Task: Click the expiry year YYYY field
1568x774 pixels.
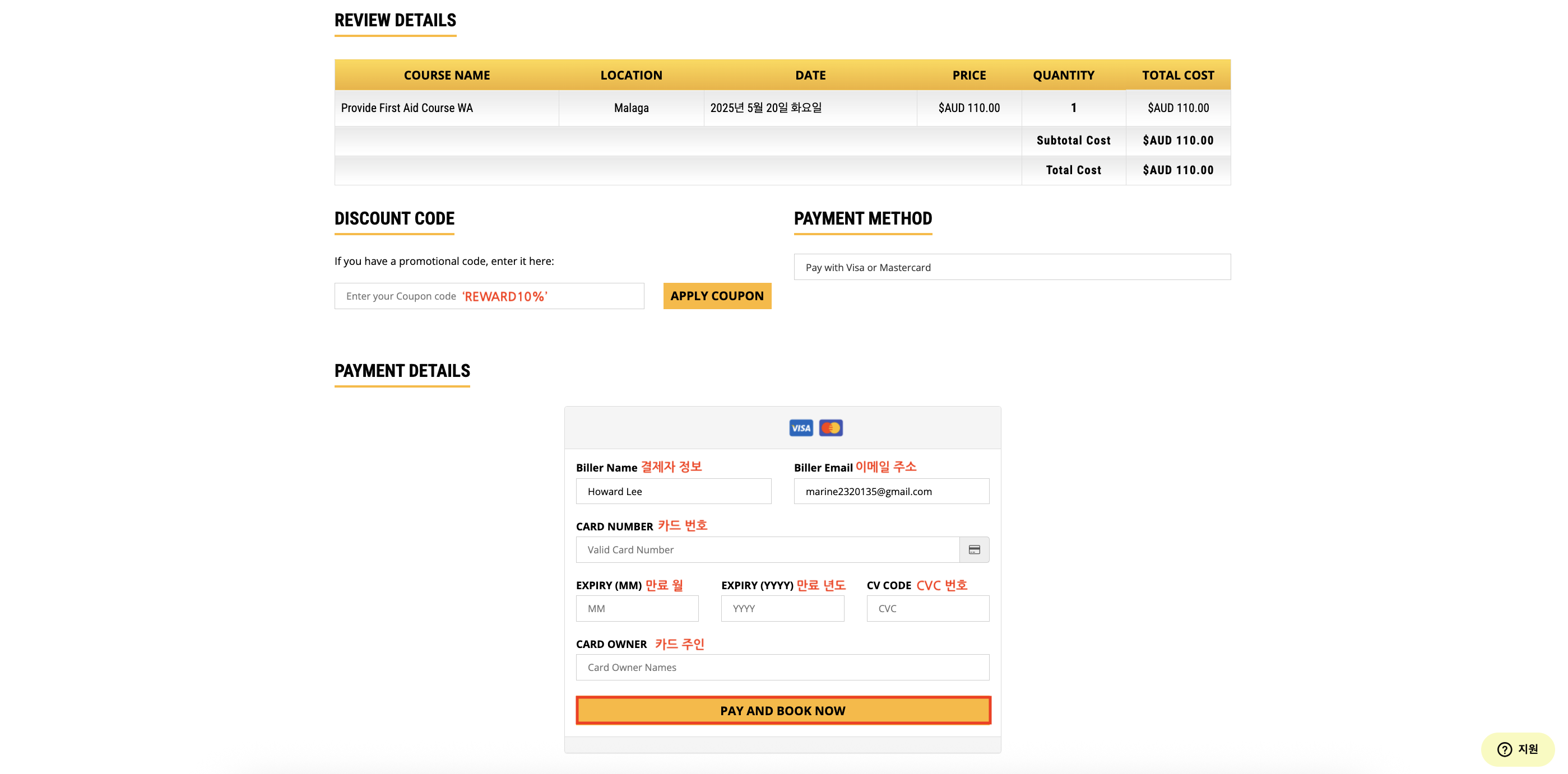Action: [782, 608]
